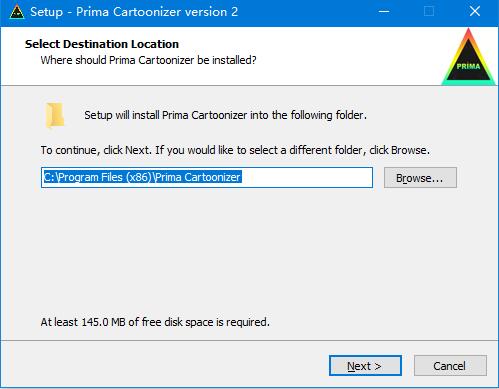The width and height of the screenshot is (499, 389).
Task: Open the Browse… folder dialog
Action: click(x=420, y=178)
